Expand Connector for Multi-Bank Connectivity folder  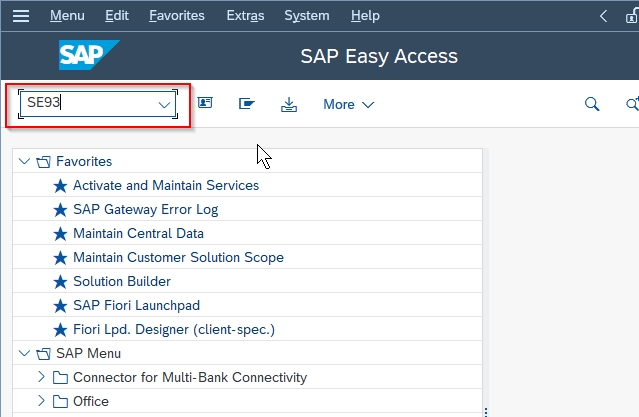(41, 377)
